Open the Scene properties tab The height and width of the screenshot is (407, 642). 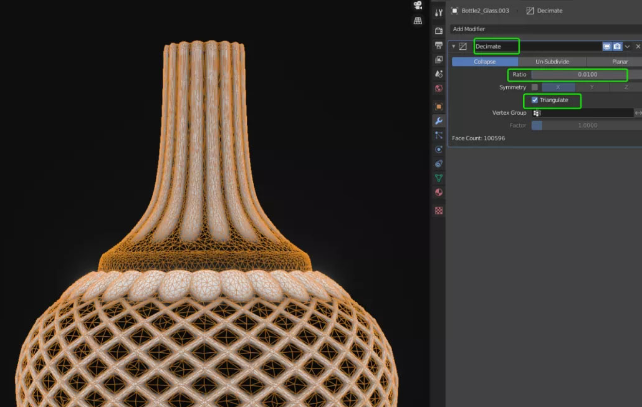pos(439,74)
